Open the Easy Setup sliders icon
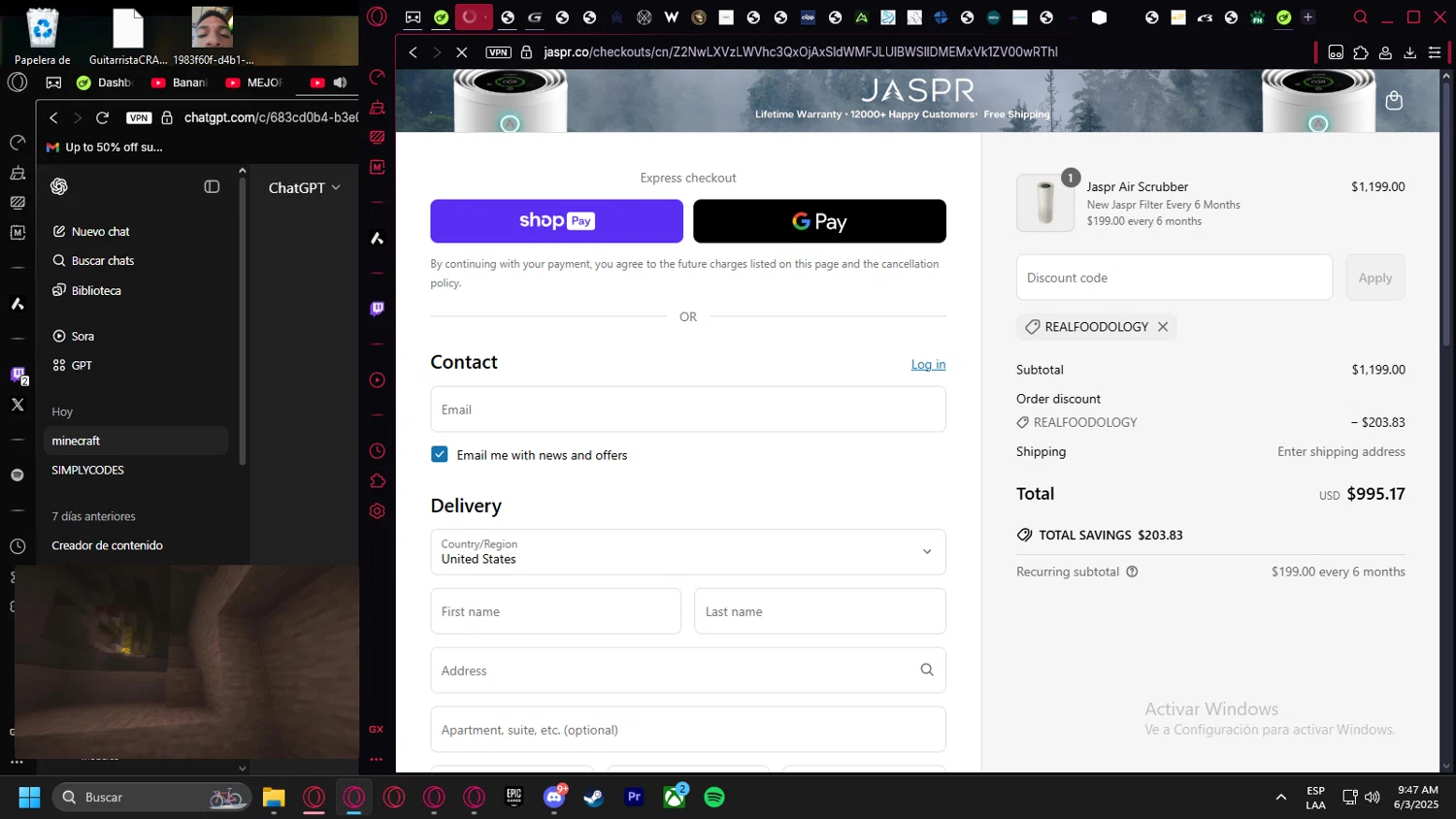This screenshot has width=1456, height=819. click(x=1435, y=52)
